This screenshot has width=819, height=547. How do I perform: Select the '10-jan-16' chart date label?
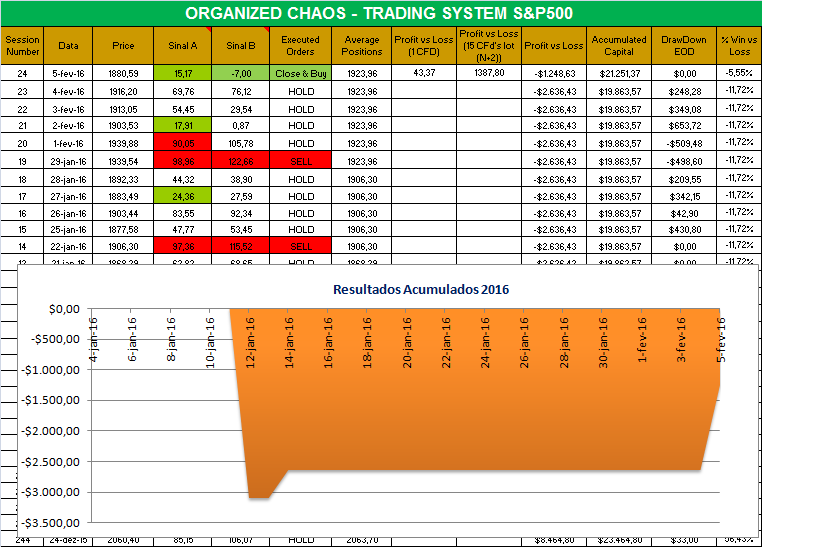210,342
